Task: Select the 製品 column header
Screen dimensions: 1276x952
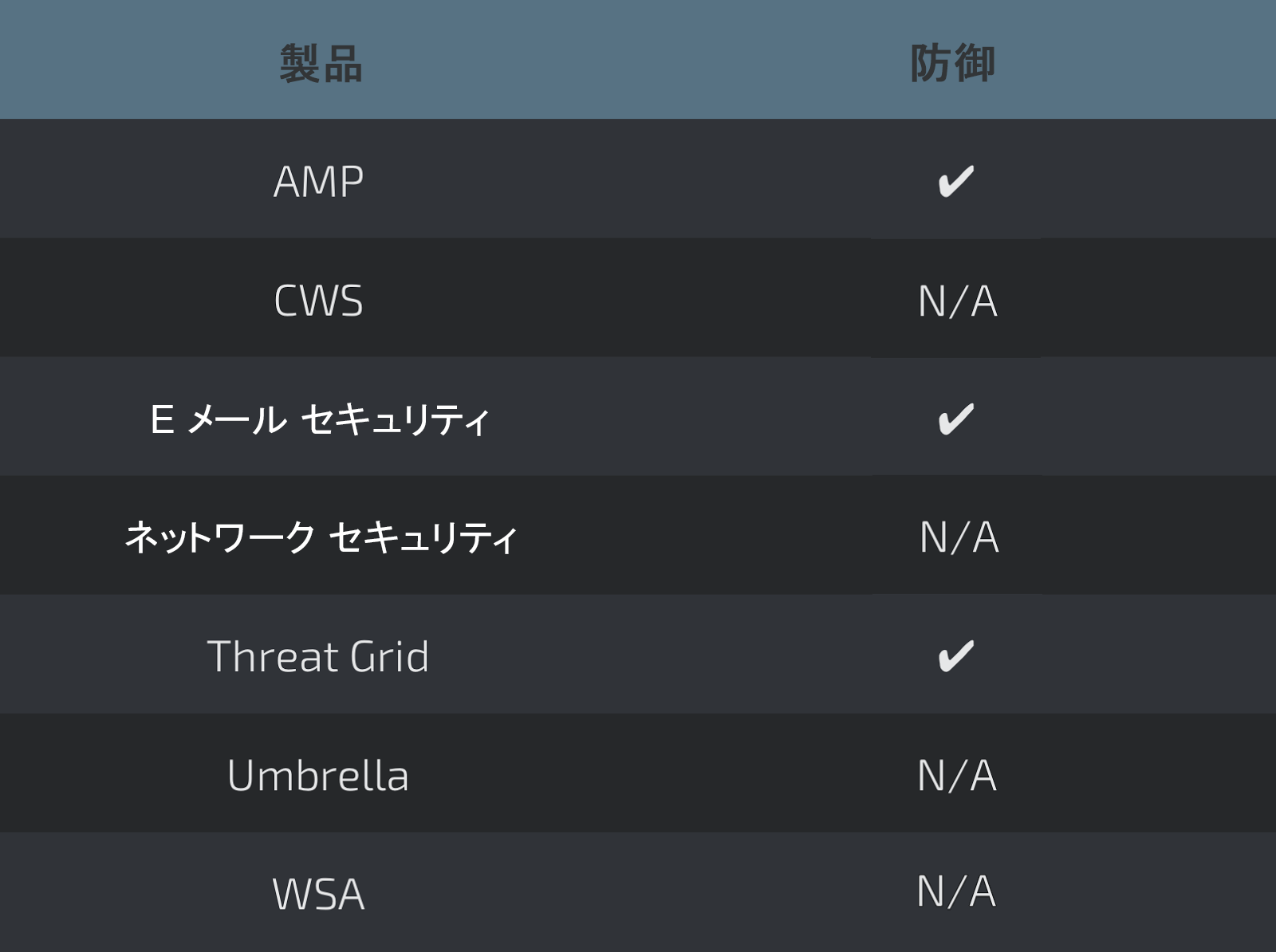Action: pyautogui.click(x=321, y=64)
